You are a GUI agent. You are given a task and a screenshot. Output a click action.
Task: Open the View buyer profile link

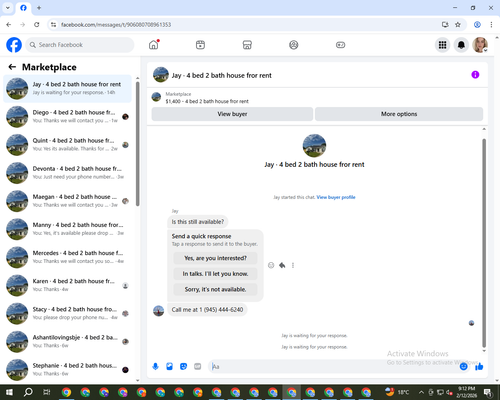336,197
